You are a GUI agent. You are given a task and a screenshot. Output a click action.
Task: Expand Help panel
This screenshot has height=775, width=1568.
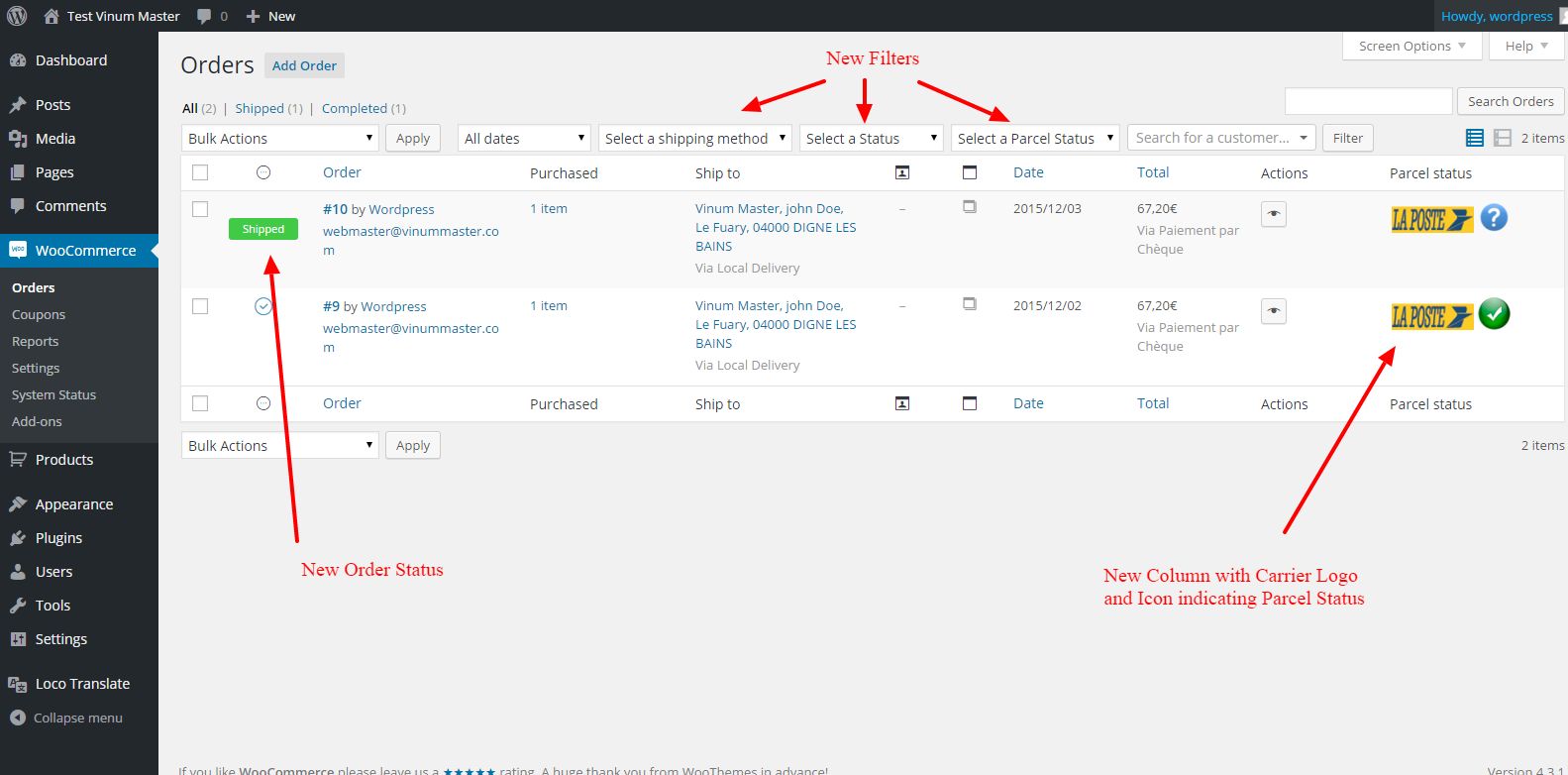1526,47
